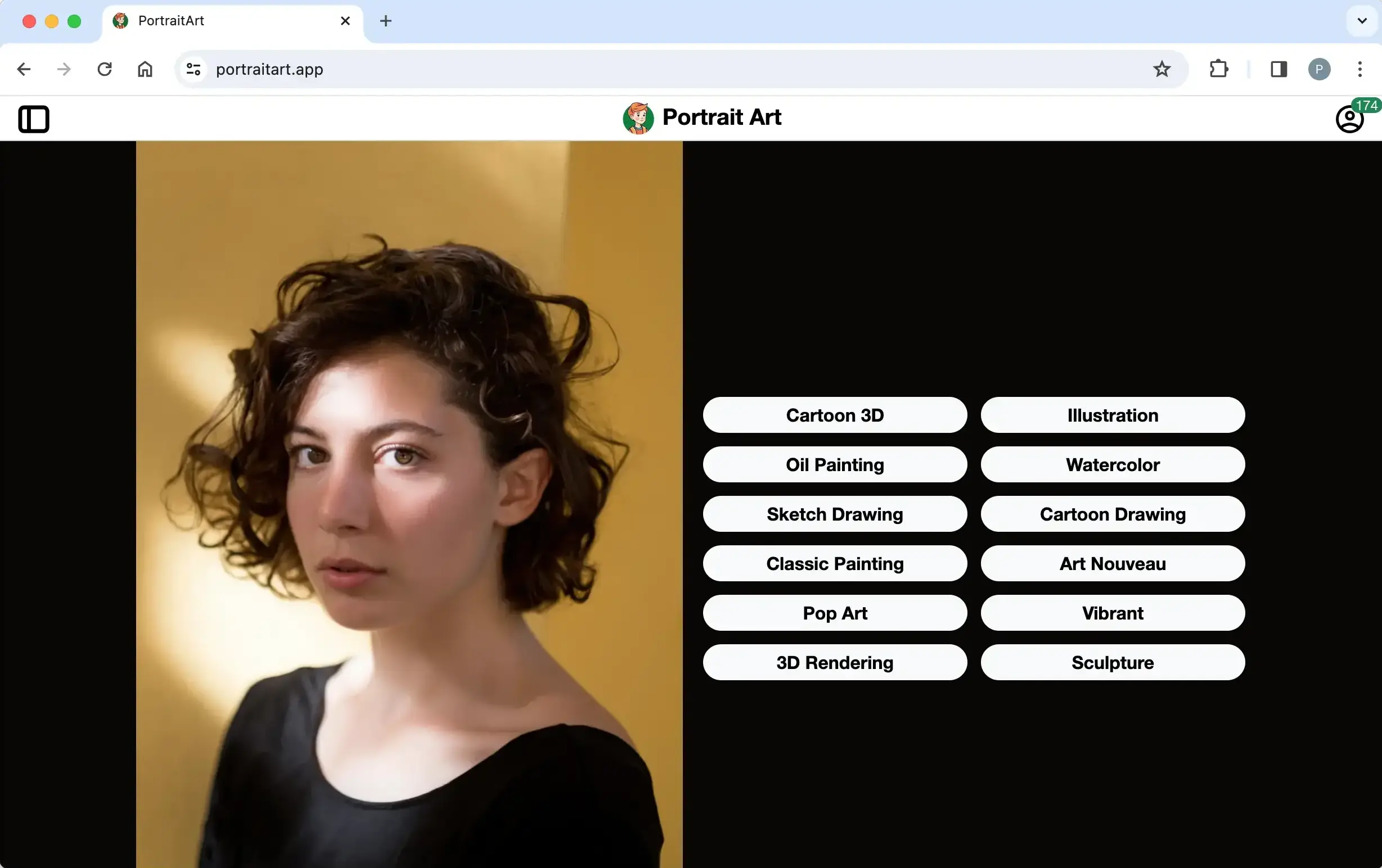Select the Classic Painting art style
This screenshot has width=1382, height=868.
(x=834, y=563)
